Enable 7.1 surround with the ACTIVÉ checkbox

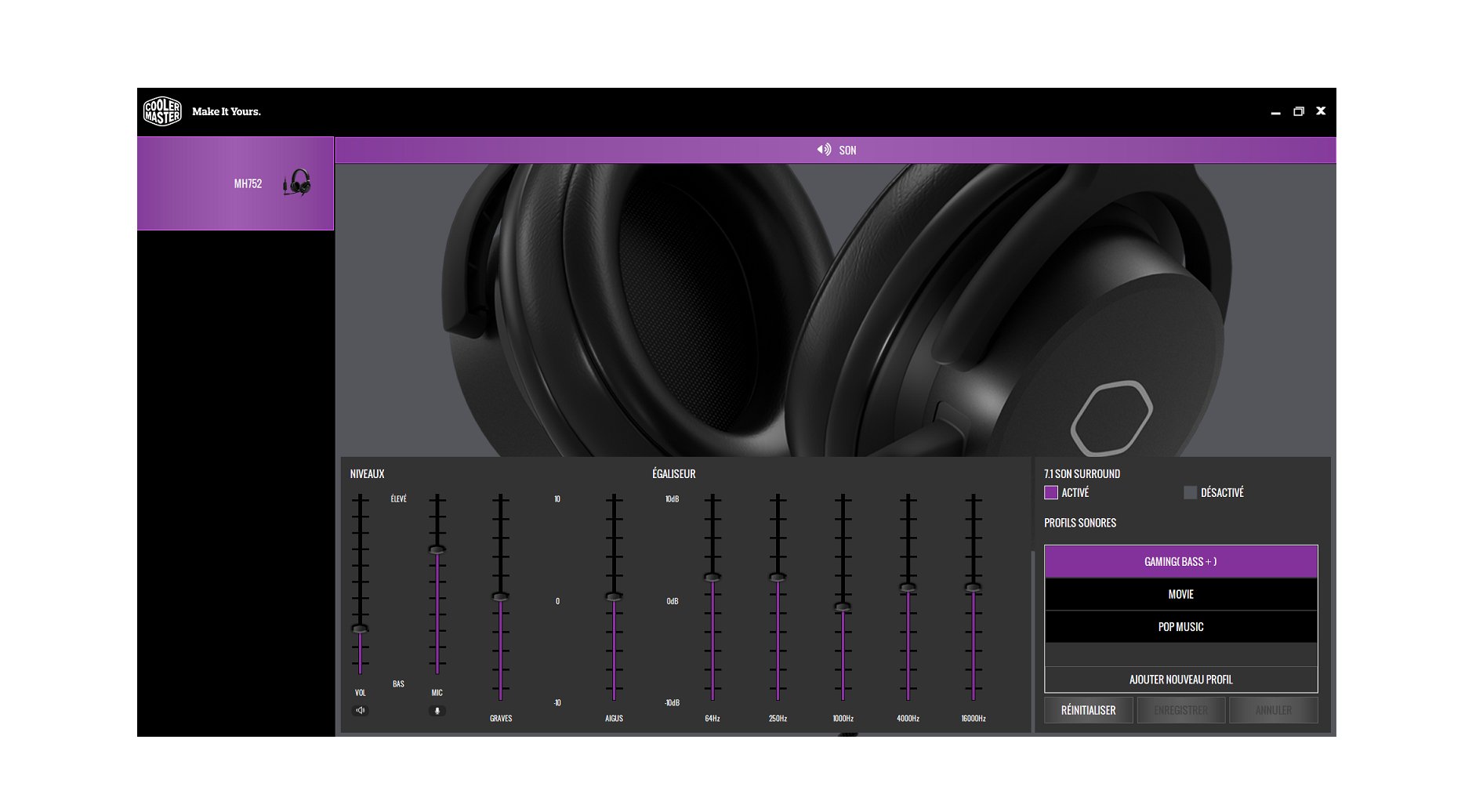tap(1051, 492)
